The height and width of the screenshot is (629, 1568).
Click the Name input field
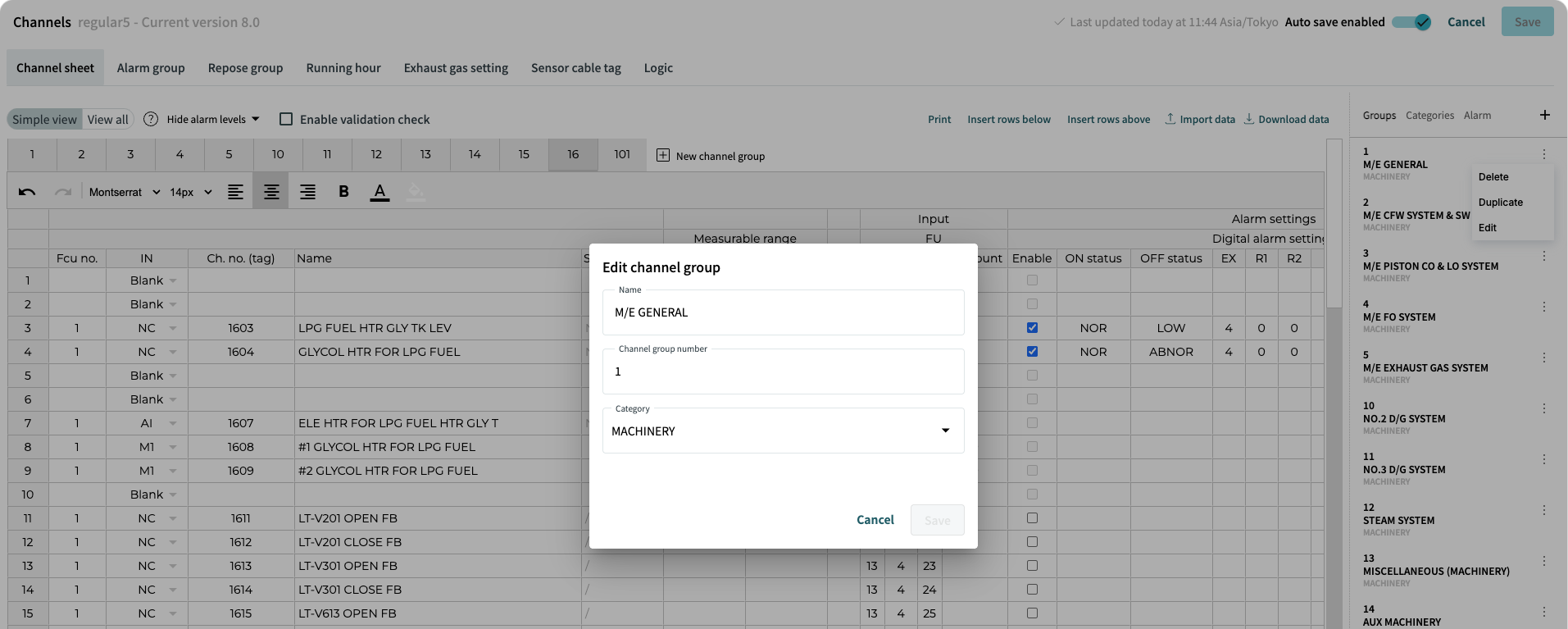(783, 312)
